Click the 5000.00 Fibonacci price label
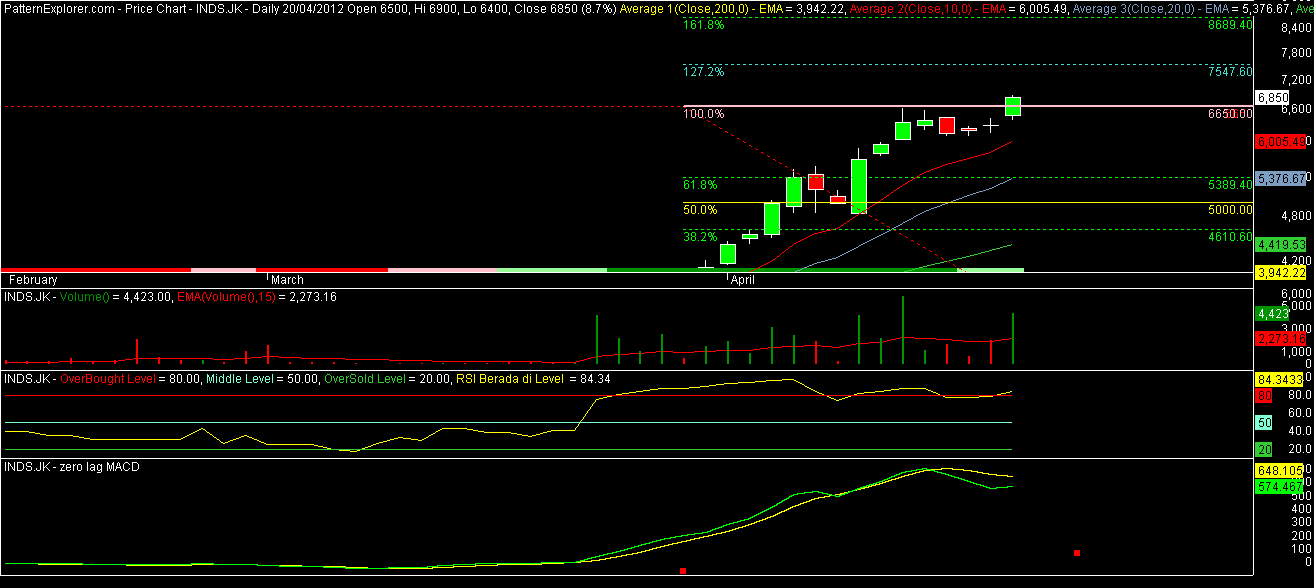Viewport: 1314px width, 588px height. (x=1230, y=210)
